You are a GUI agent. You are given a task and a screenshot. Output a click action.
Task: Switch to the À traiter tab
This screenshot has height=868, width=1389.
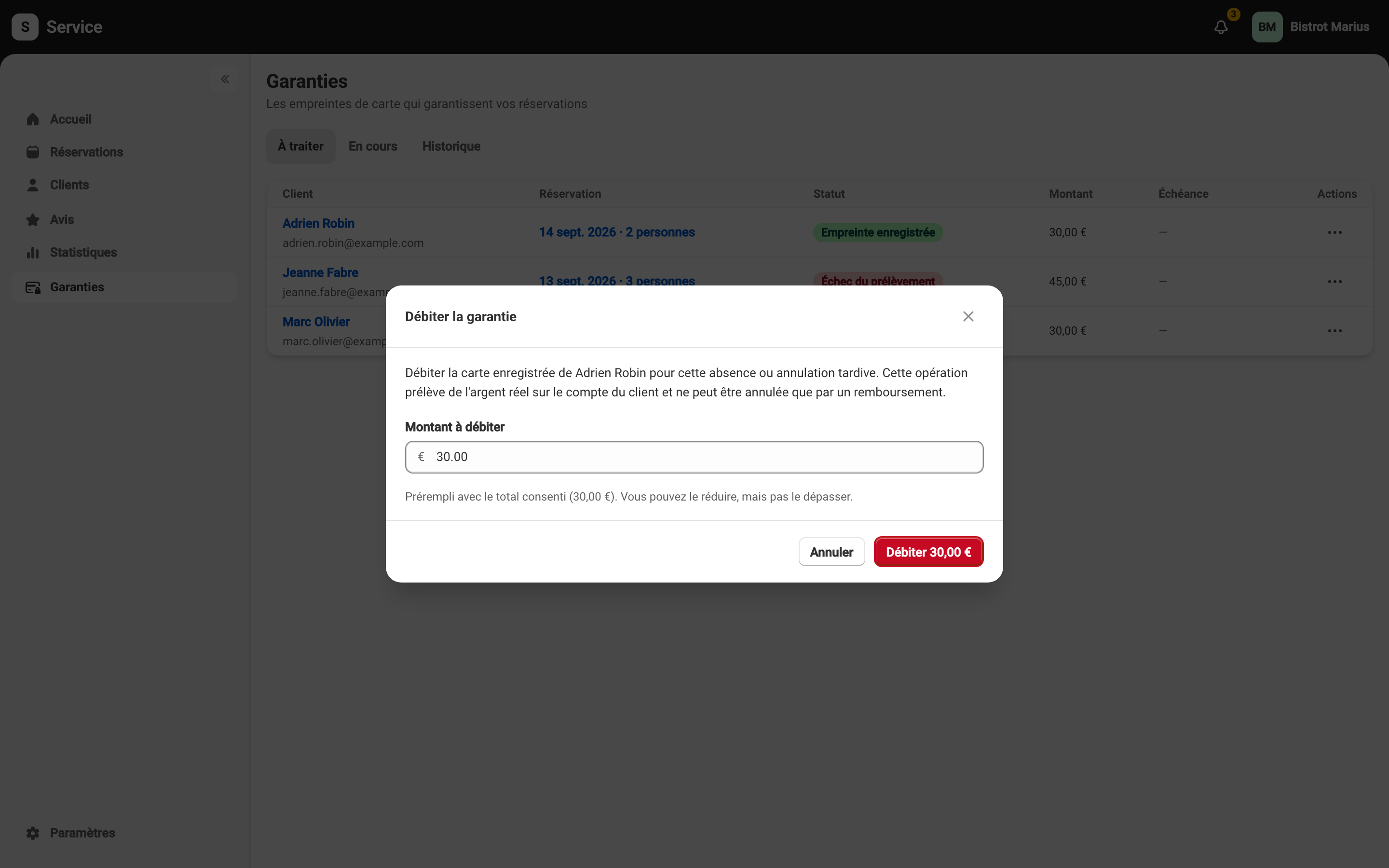[x=301, y=147]
